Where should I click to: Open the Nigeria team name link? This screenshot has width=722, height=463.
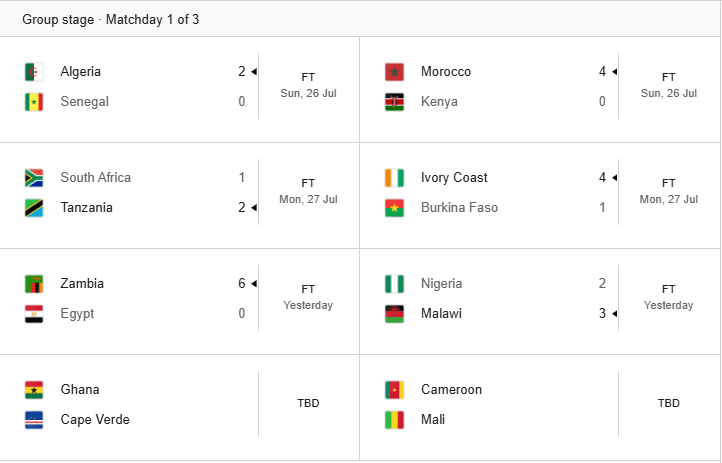pos(441,284)
